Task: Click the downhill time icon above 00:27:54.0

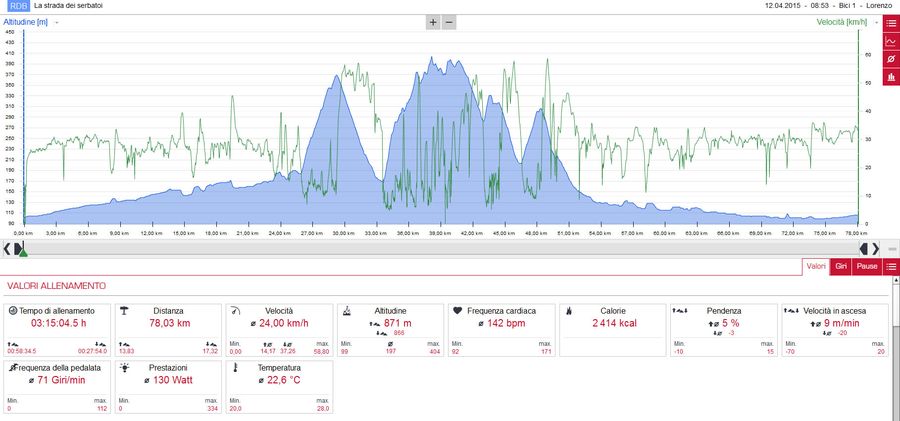Action: click(x=100, y=343)
